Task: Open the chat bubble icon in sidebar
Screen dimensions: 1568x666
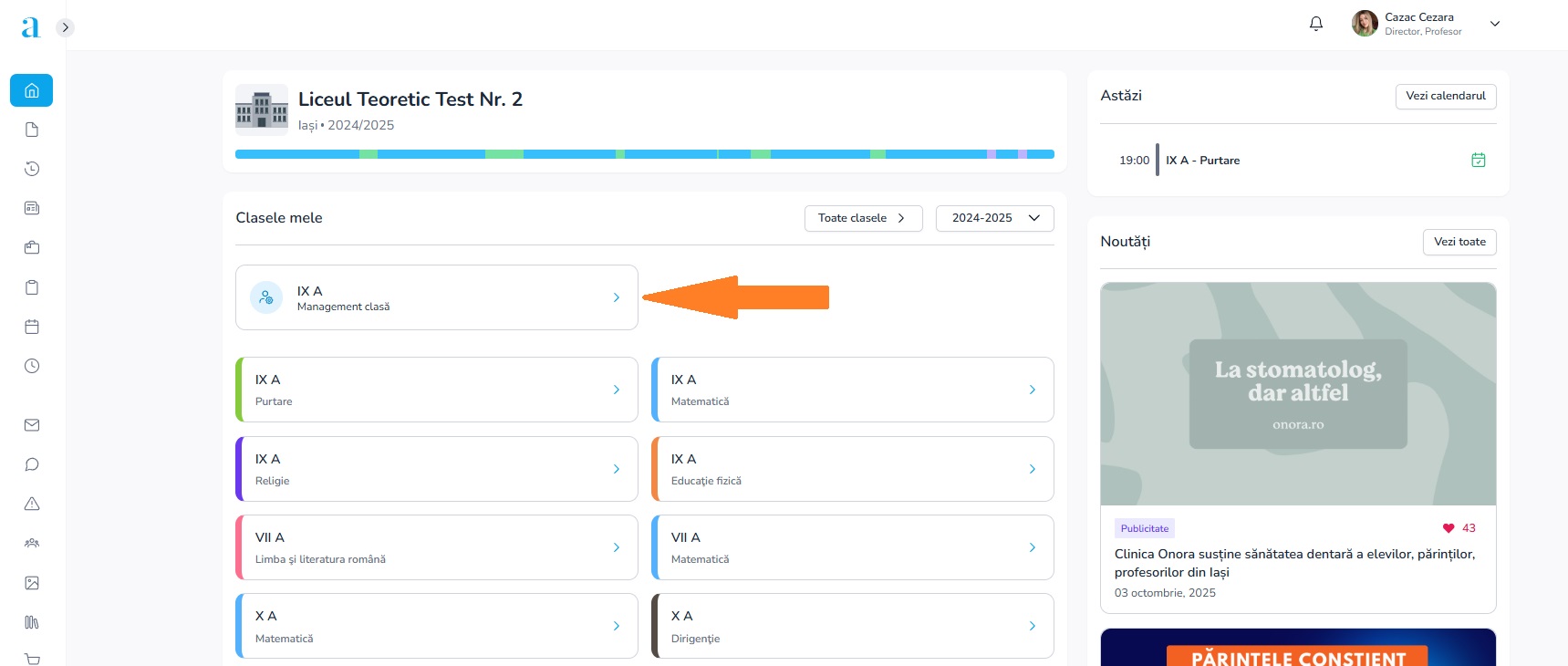Action: pyautogui.click(x=32, y=464)
